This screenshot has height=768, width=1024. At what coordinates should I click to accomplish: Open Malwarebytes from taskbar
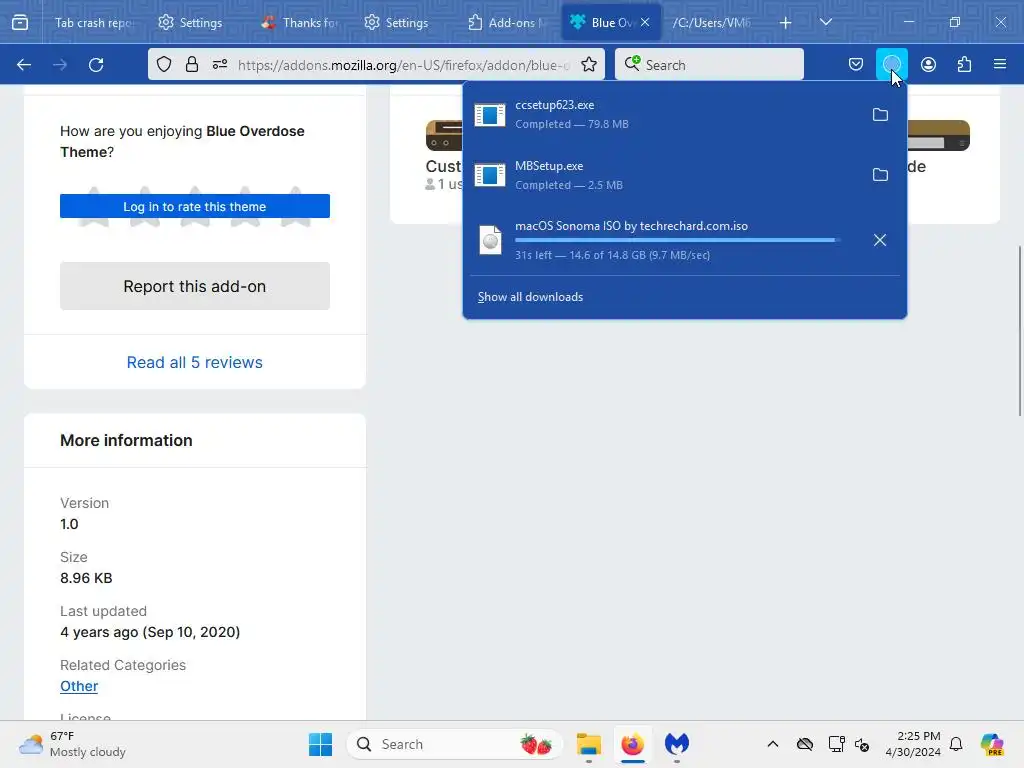pyautogui.click(x=677, y=744)
